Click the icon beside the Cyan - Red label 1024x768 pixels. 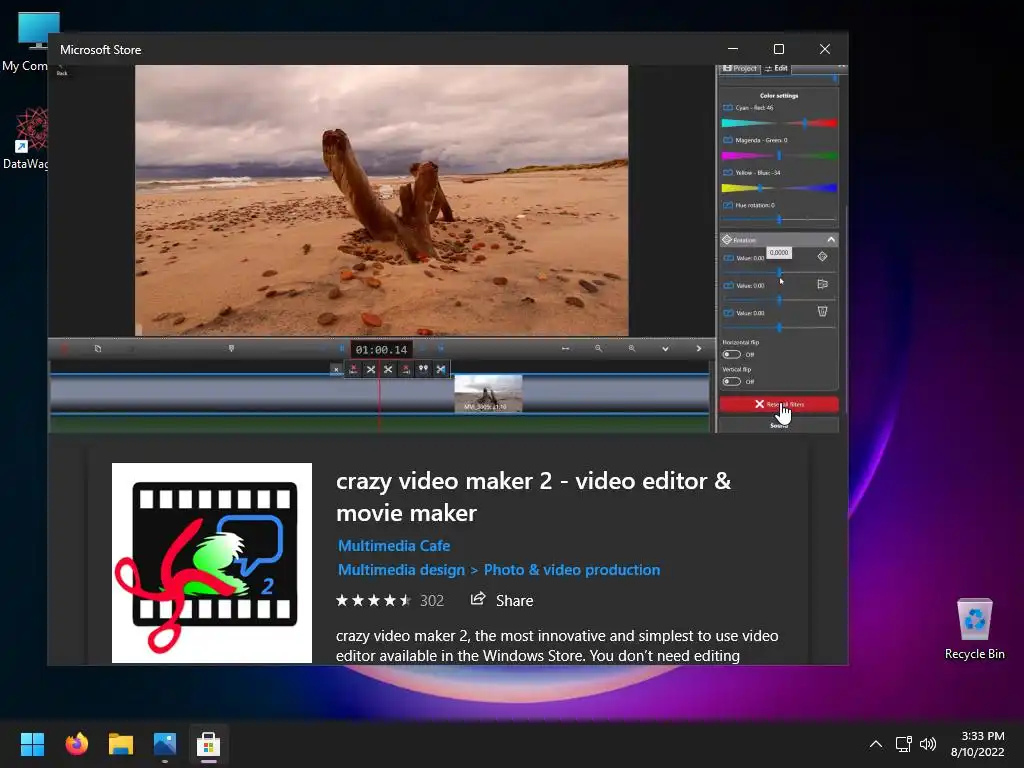728,108
